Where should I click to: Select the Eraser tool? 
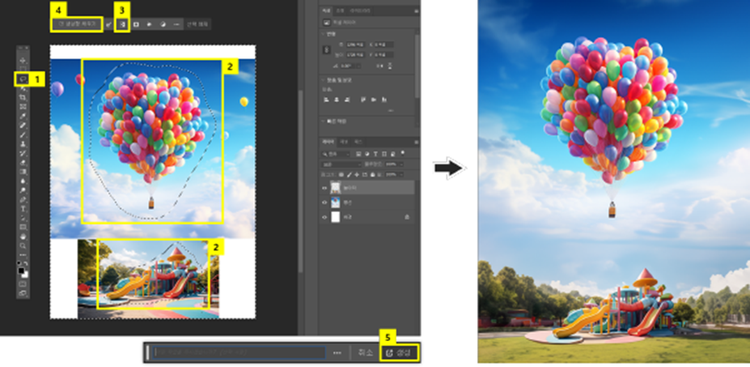[x=23, y=162]
